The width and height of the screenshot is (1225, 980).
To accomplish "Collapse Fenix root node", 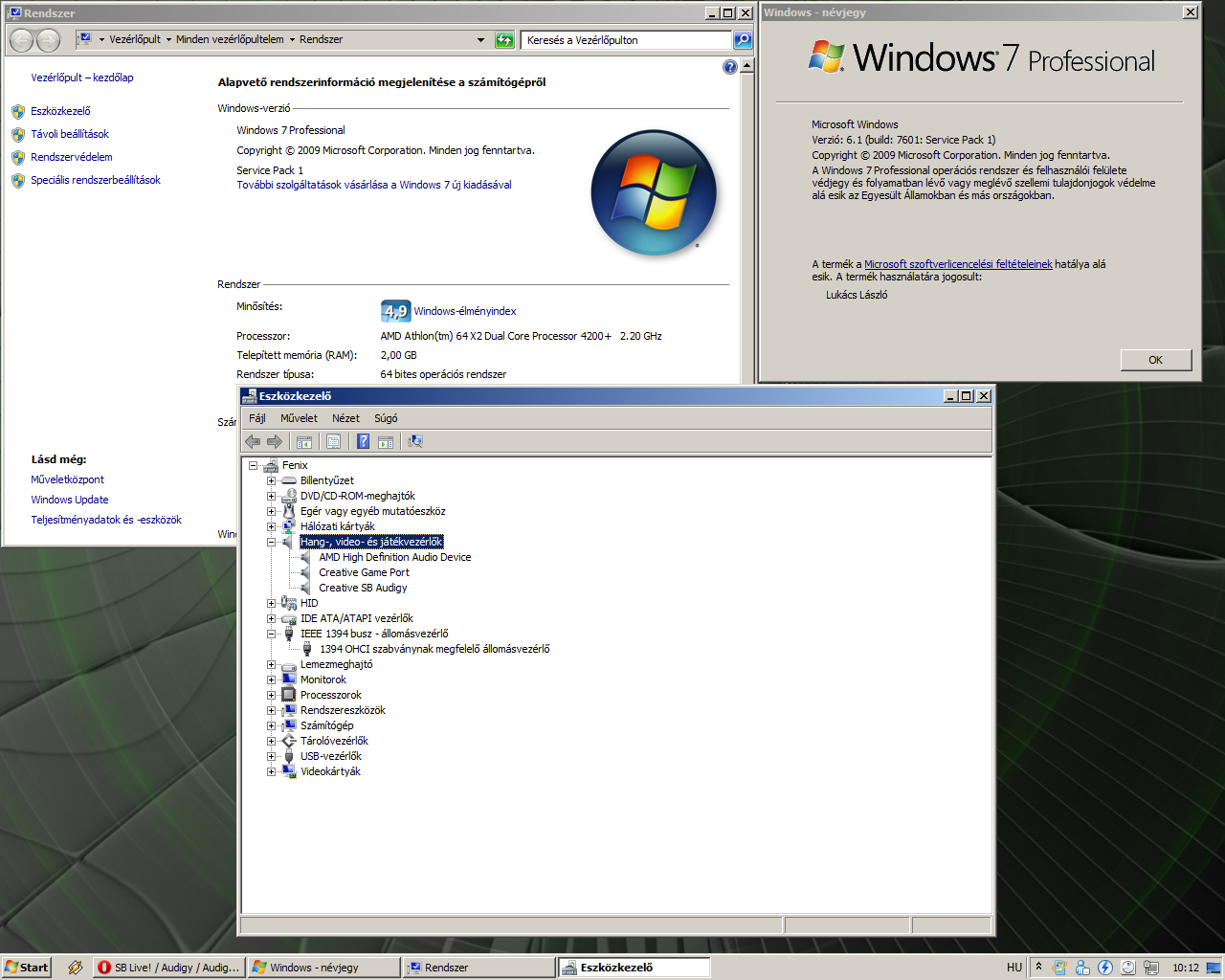I will (x=253, y=465).
